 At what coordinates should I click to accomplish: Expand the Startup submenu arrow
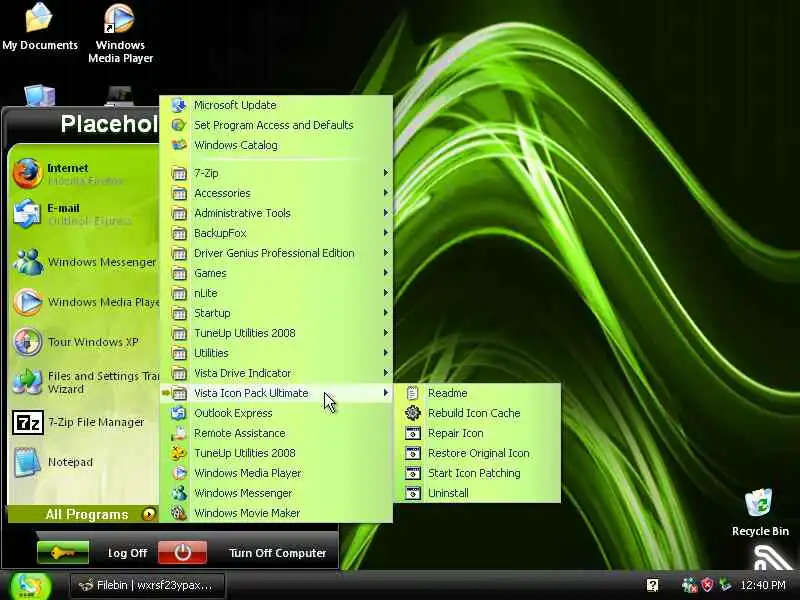pyautogui.click(x=386, y=313)
